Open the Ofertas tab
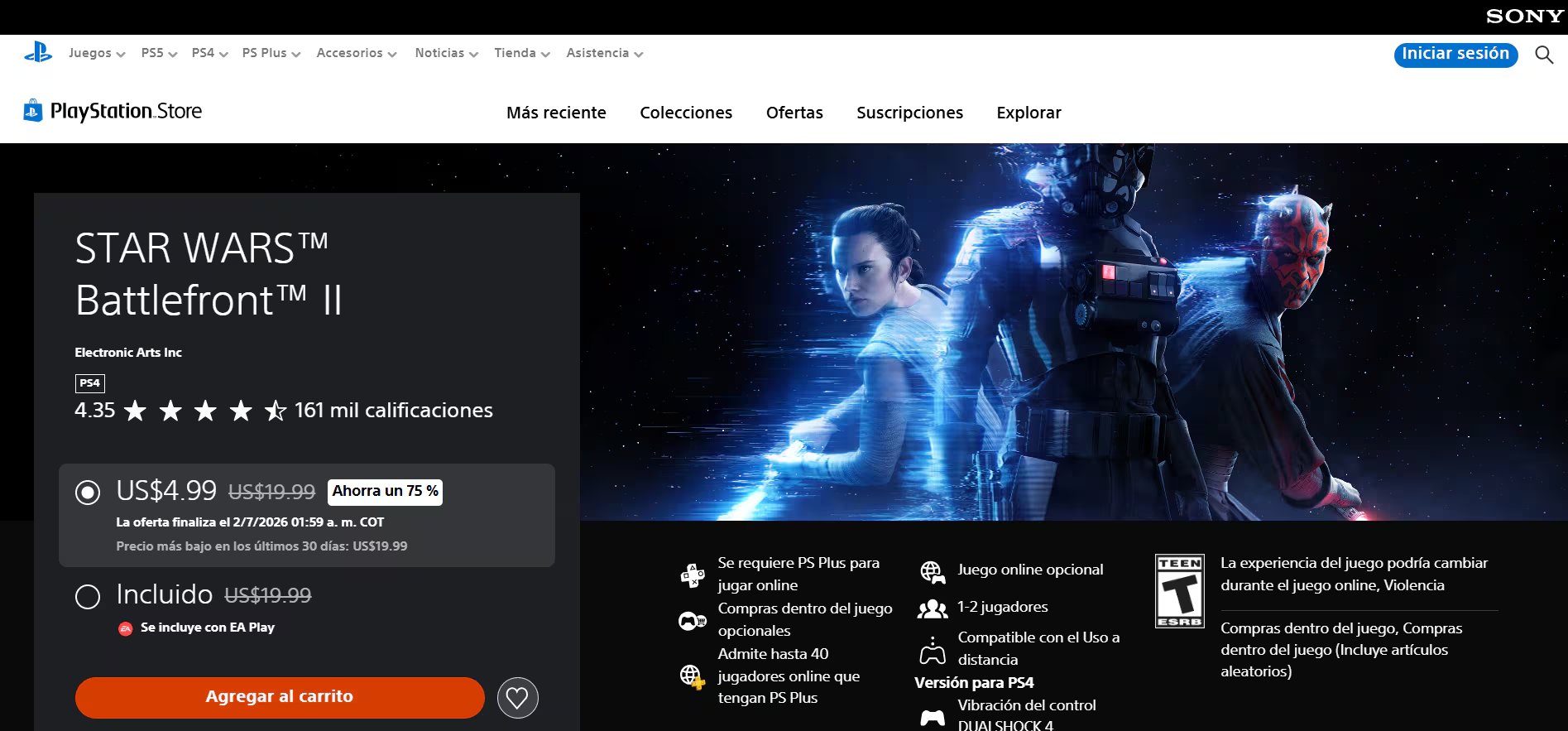 pos(794,113)
